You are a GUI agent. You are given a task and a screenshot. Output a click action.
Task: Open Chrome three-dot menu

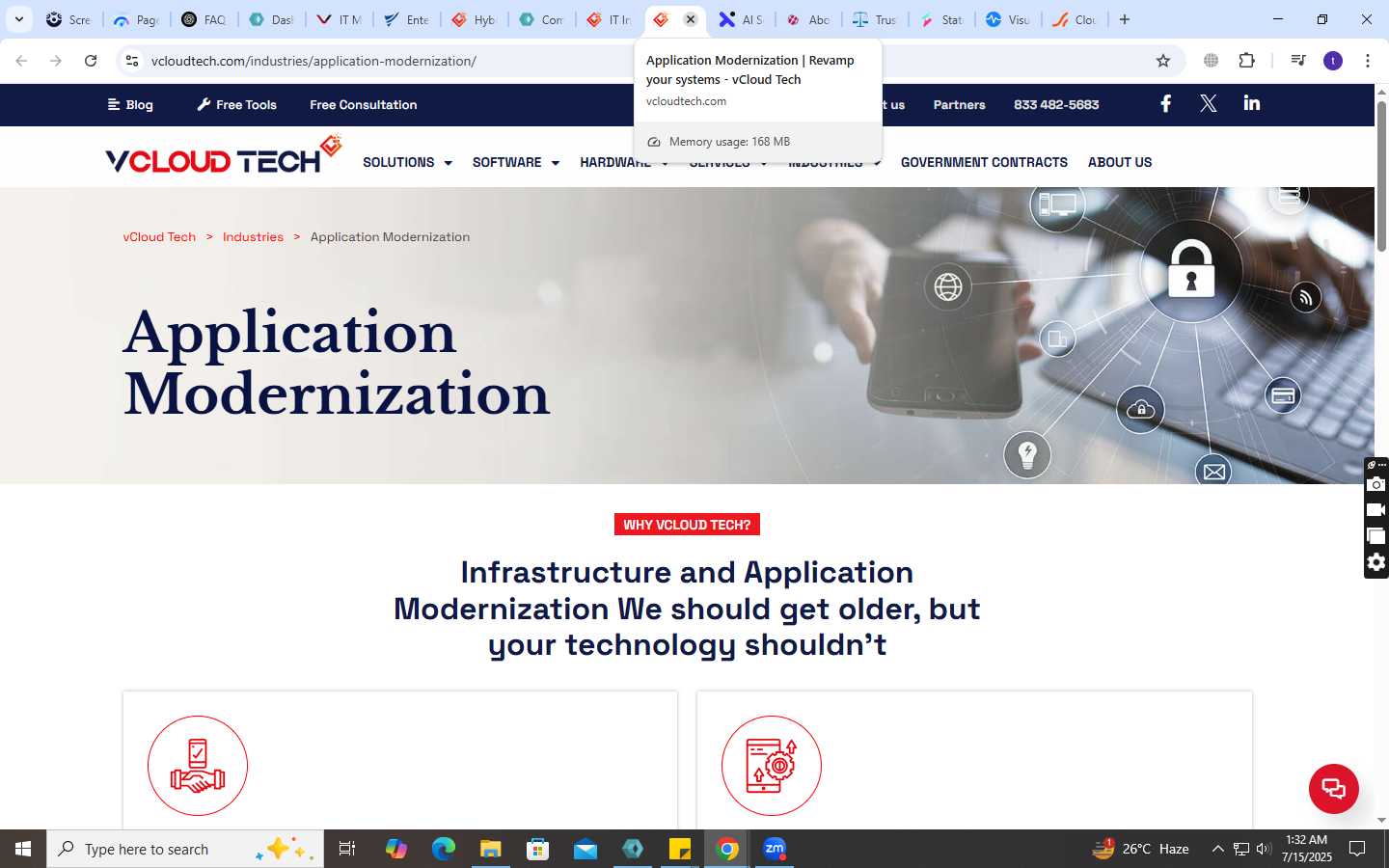coord(1368,61)
